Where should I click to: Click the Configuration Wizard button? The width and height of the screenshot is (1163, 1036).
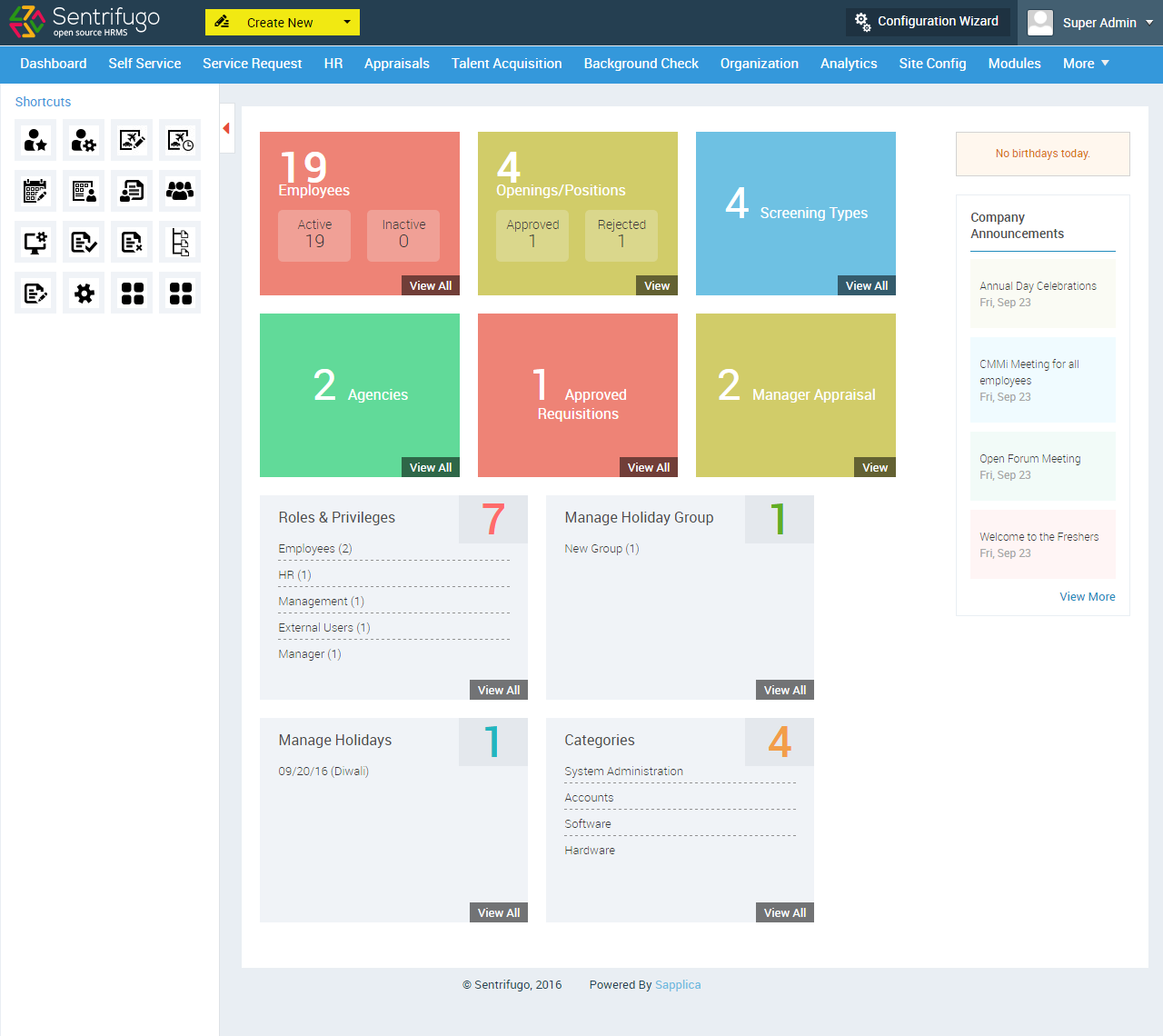(x=927, y=22)
